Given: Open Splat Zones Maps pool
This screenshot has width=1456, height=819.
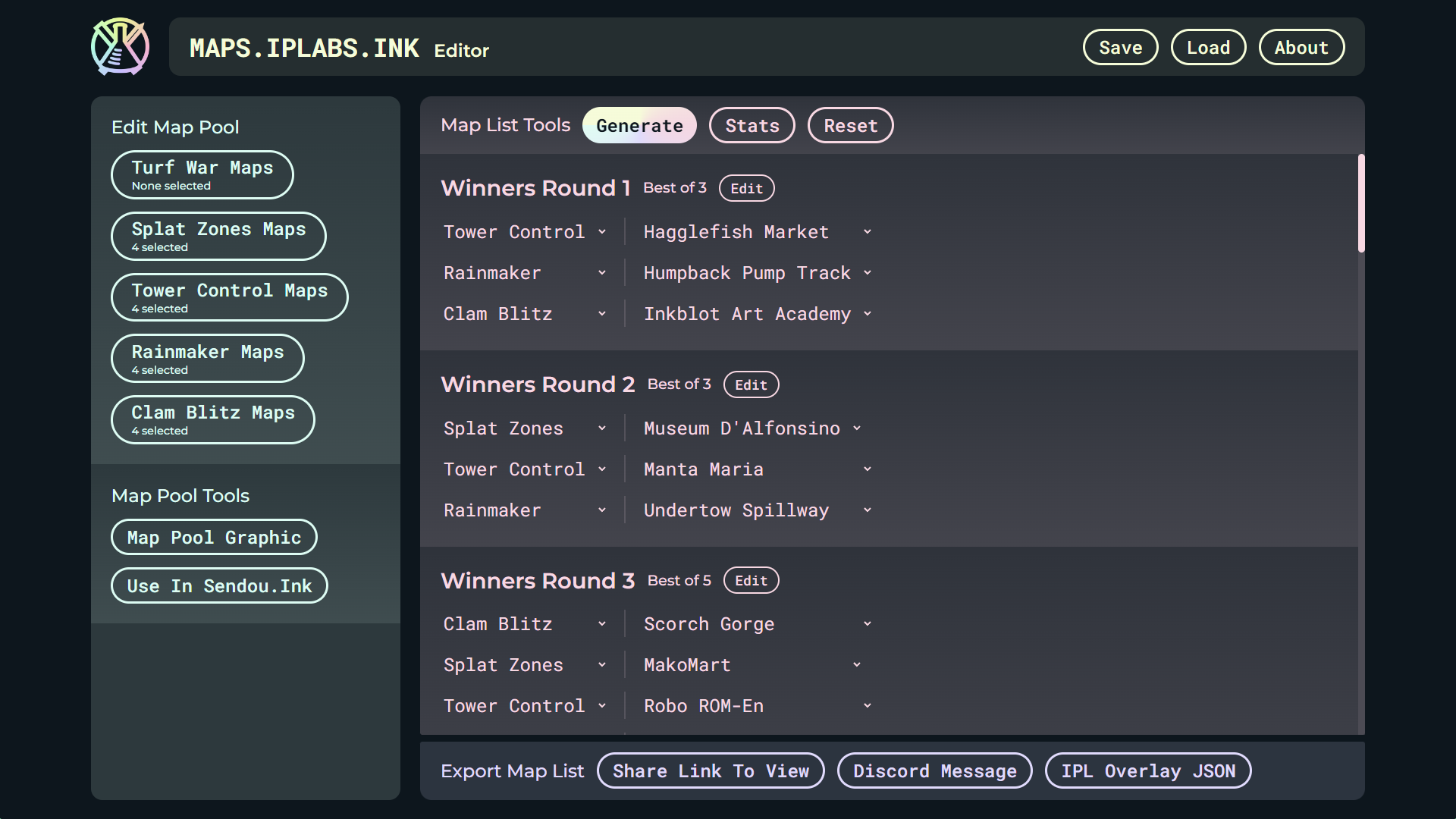Looking at the screenshot, I should click(218, 237).
